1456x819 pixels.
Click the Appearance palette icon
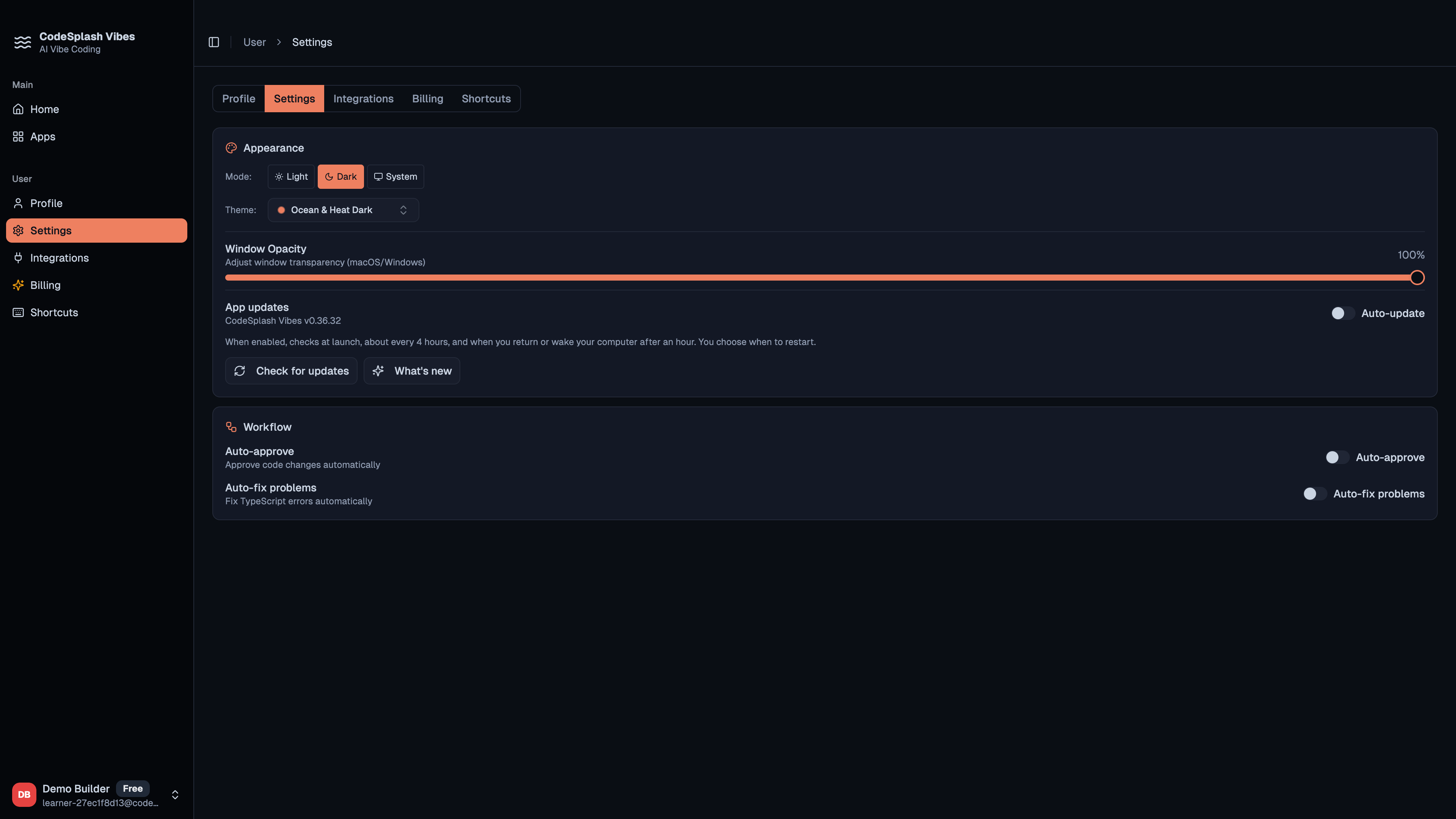pos(231,148)
